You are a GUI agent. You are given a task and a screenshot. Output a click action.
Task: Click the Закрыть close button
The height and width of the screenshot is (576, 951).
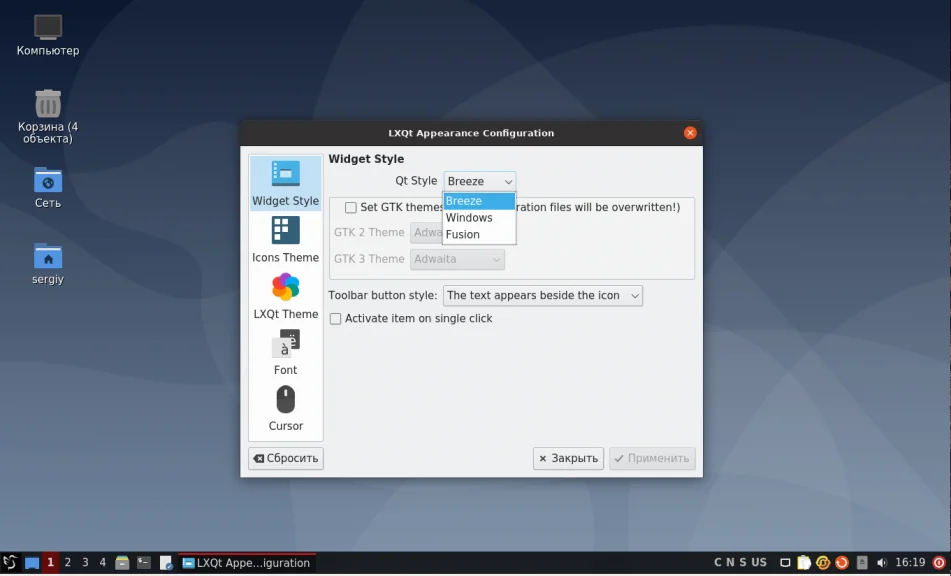tap(568, 458)
